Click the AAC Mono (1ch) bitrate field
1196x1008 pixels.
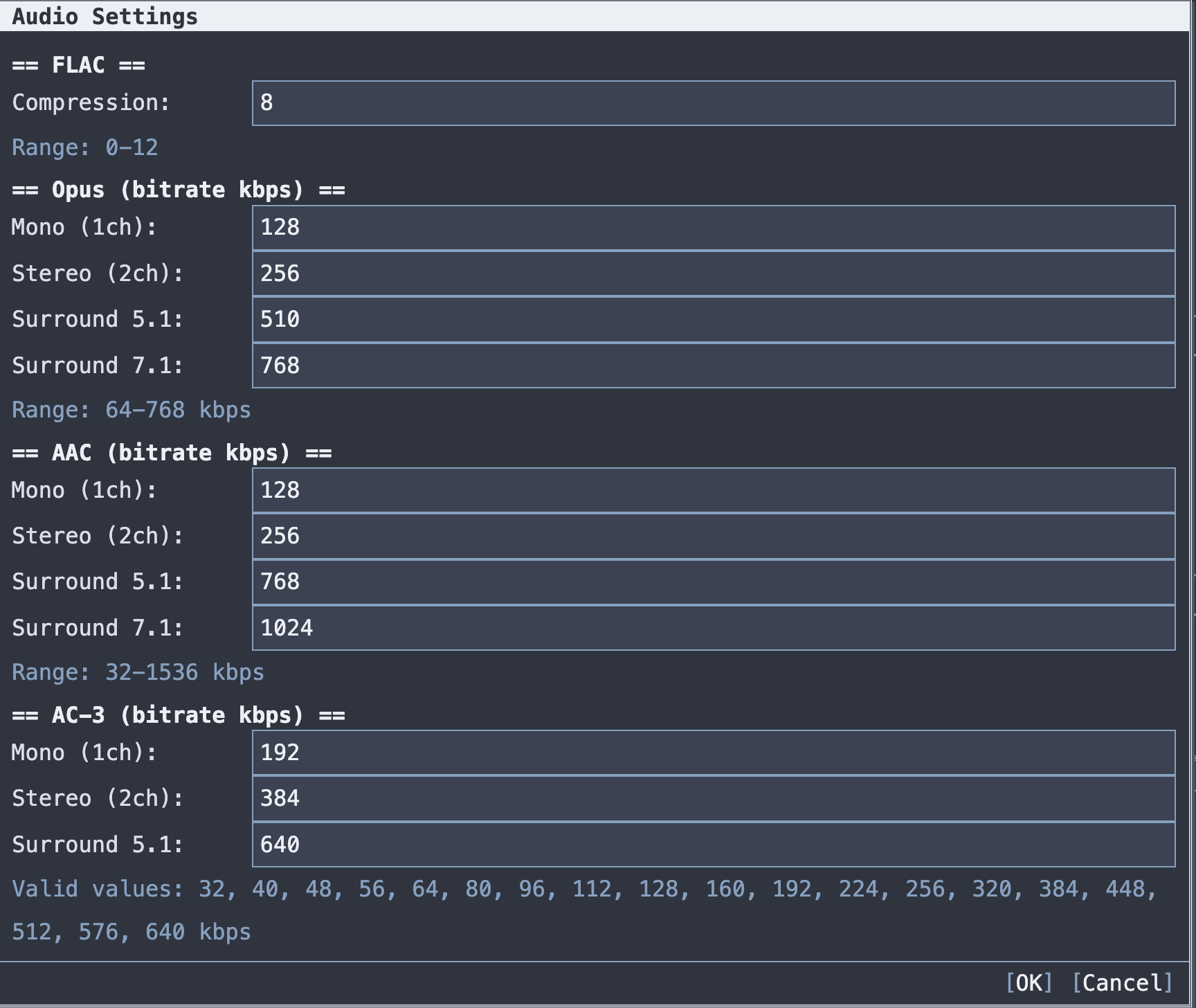pyautogui.click(x=714, y=490)
